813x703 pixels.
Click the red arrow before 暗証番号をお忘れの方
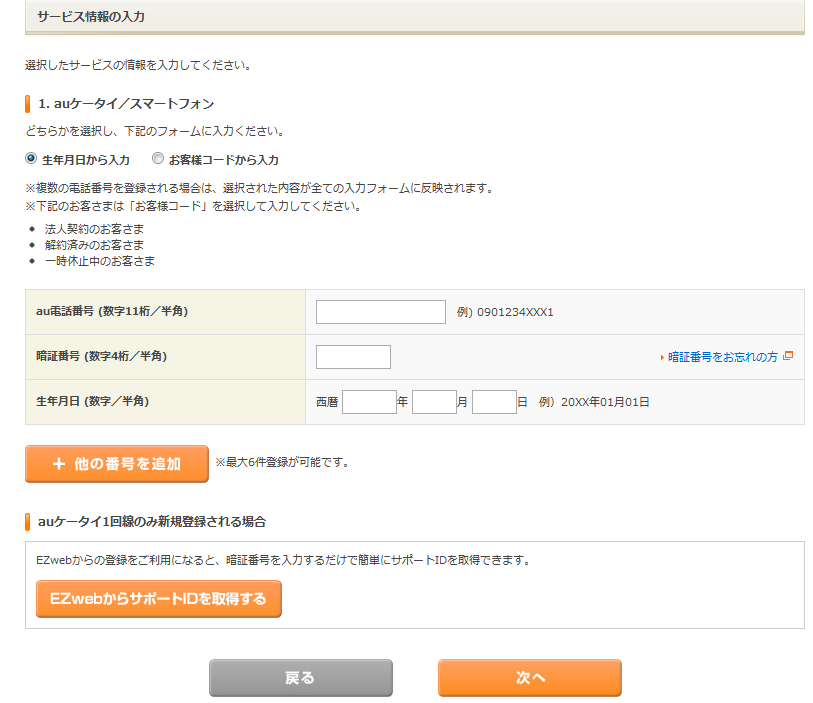(x=662, y=357)
